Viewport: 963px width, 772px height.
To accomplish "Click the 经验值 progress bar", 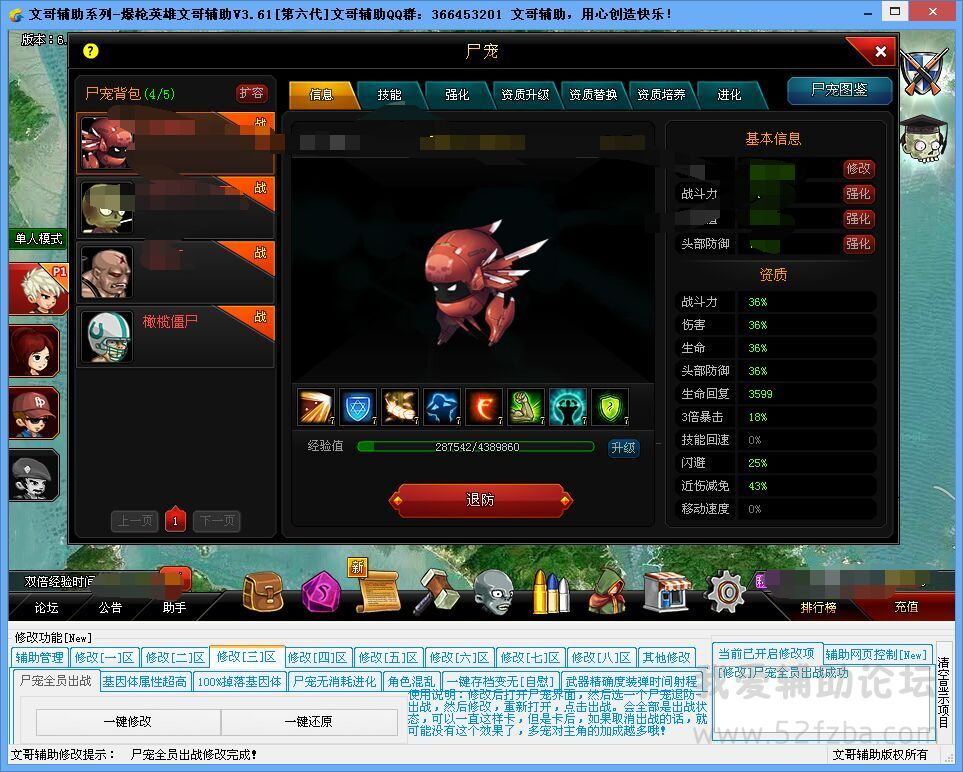I will 476,447.
